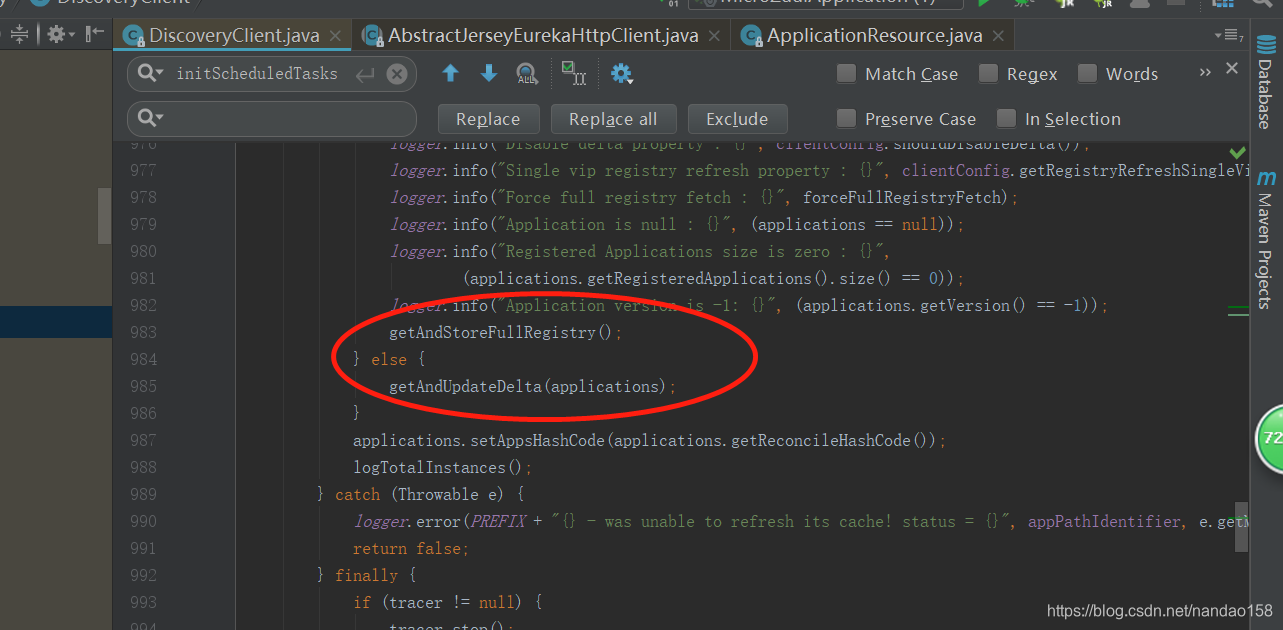The height and width of the screenshot is (630, 1283).
Task: Click the 'Application is null' log line
Action: (x=677, y=224)
